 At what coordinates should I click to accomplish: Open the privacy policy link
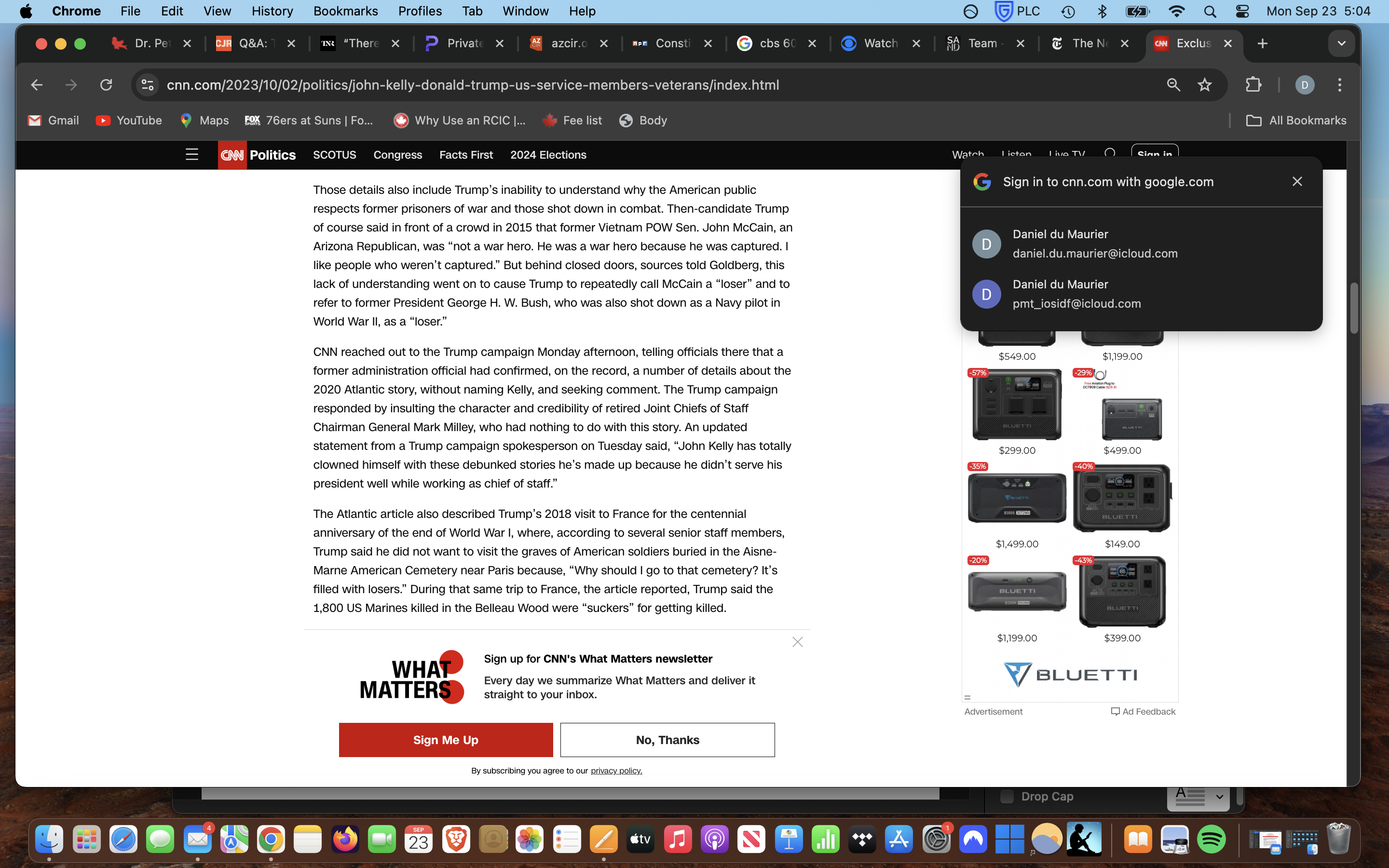point(616,771)
